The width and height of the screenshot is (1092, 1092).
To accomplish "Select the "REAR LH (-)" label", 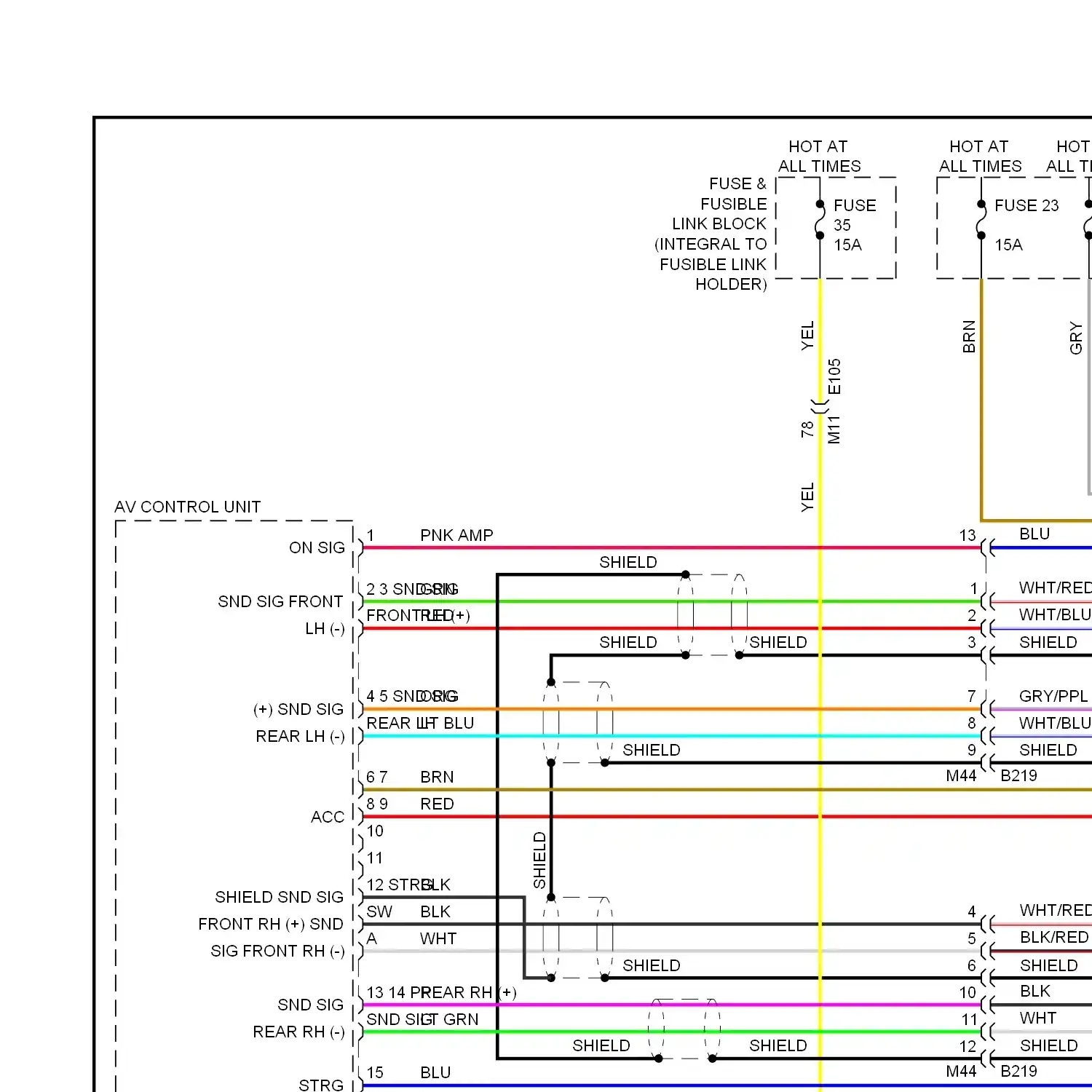I will [300, 736].
